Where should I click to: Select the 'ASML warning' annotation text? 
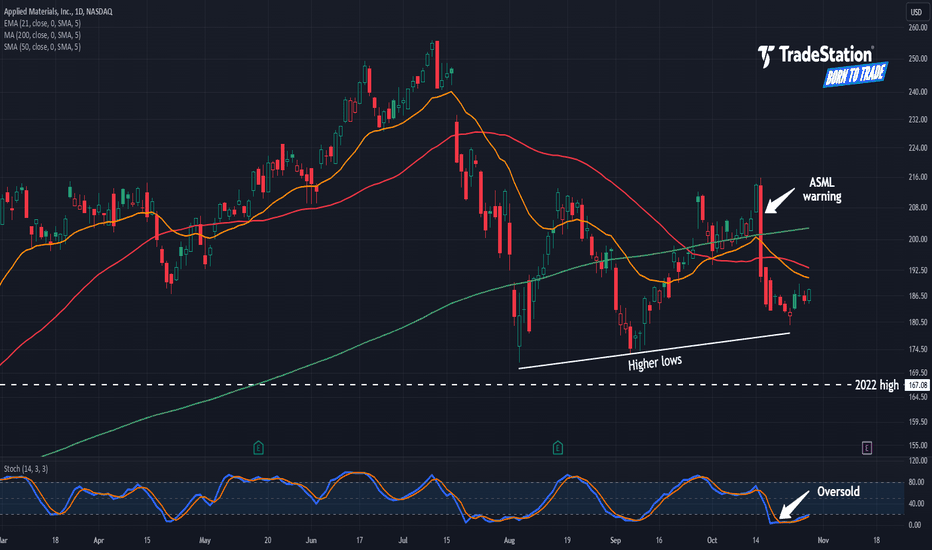tap(822, 189)
